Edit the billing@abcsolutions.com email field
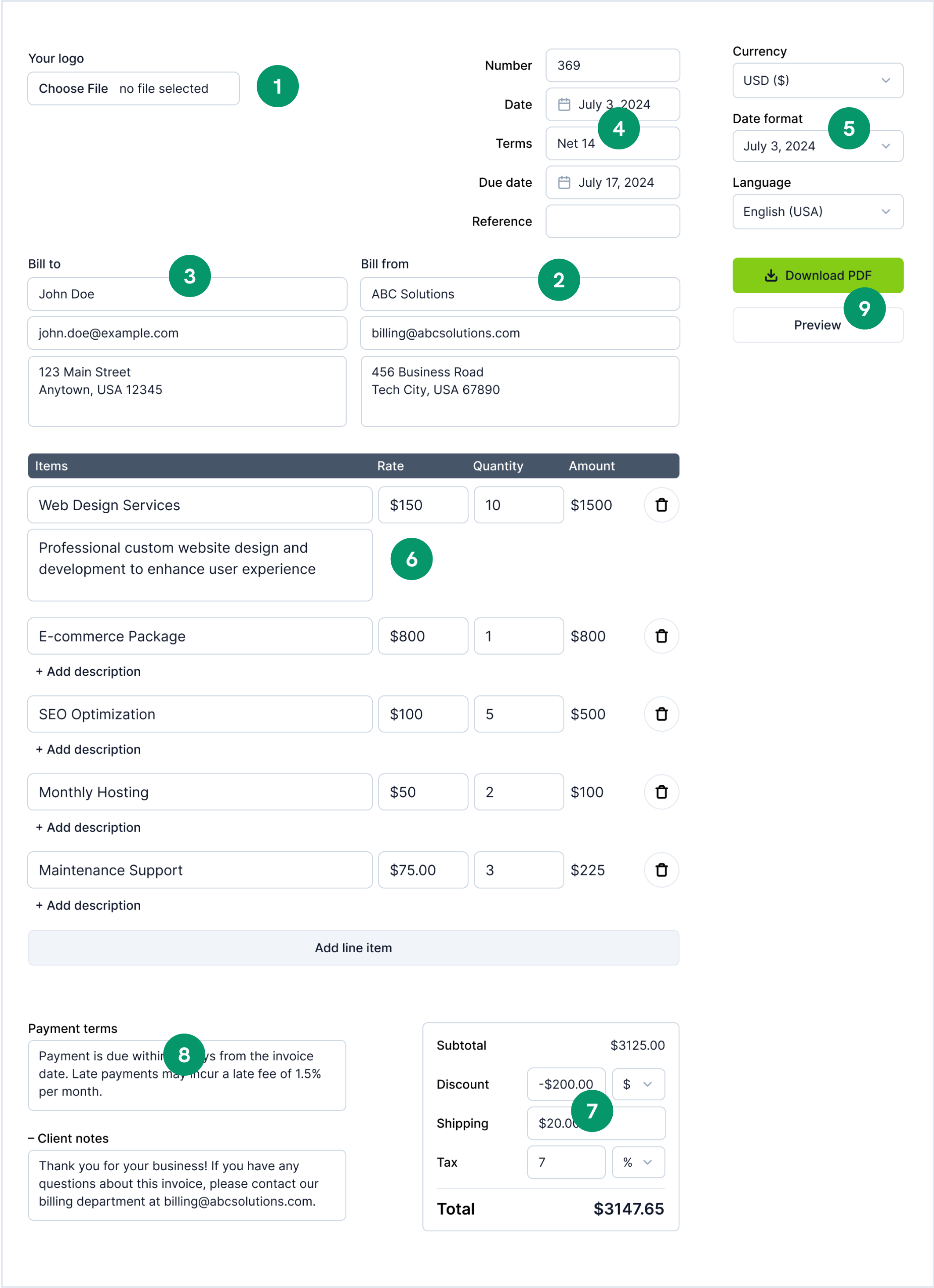 pos(520,333)
